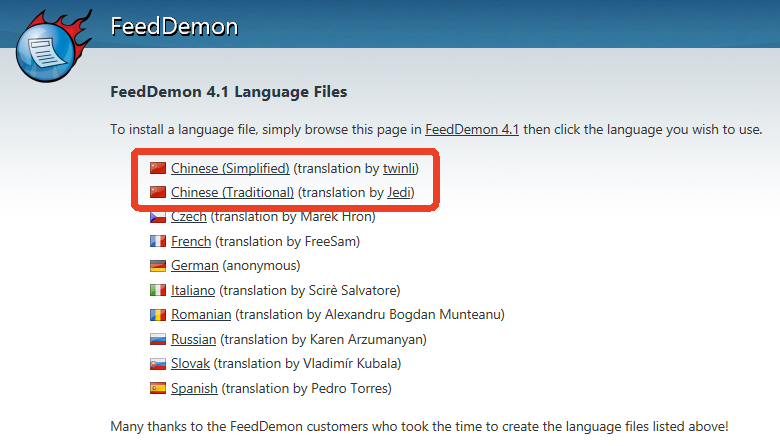780x446 pixels.
Task: Open translator twinli's link
Action: tap(399, 168)
